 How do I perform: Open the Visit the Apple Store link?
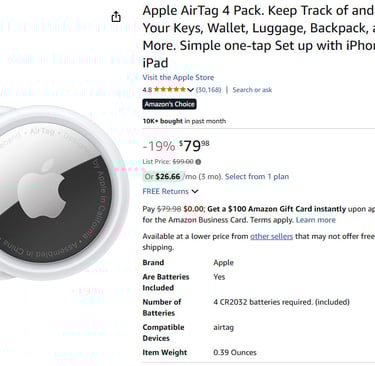point(178,77)
